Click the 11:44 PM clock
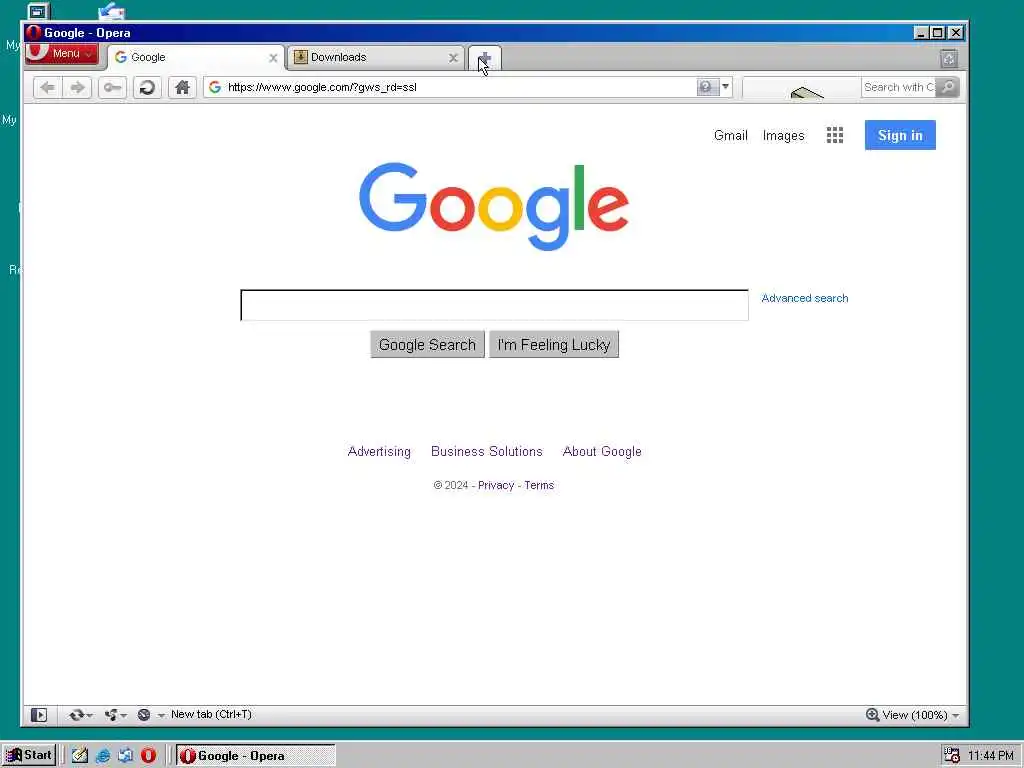 coord(990,756)
